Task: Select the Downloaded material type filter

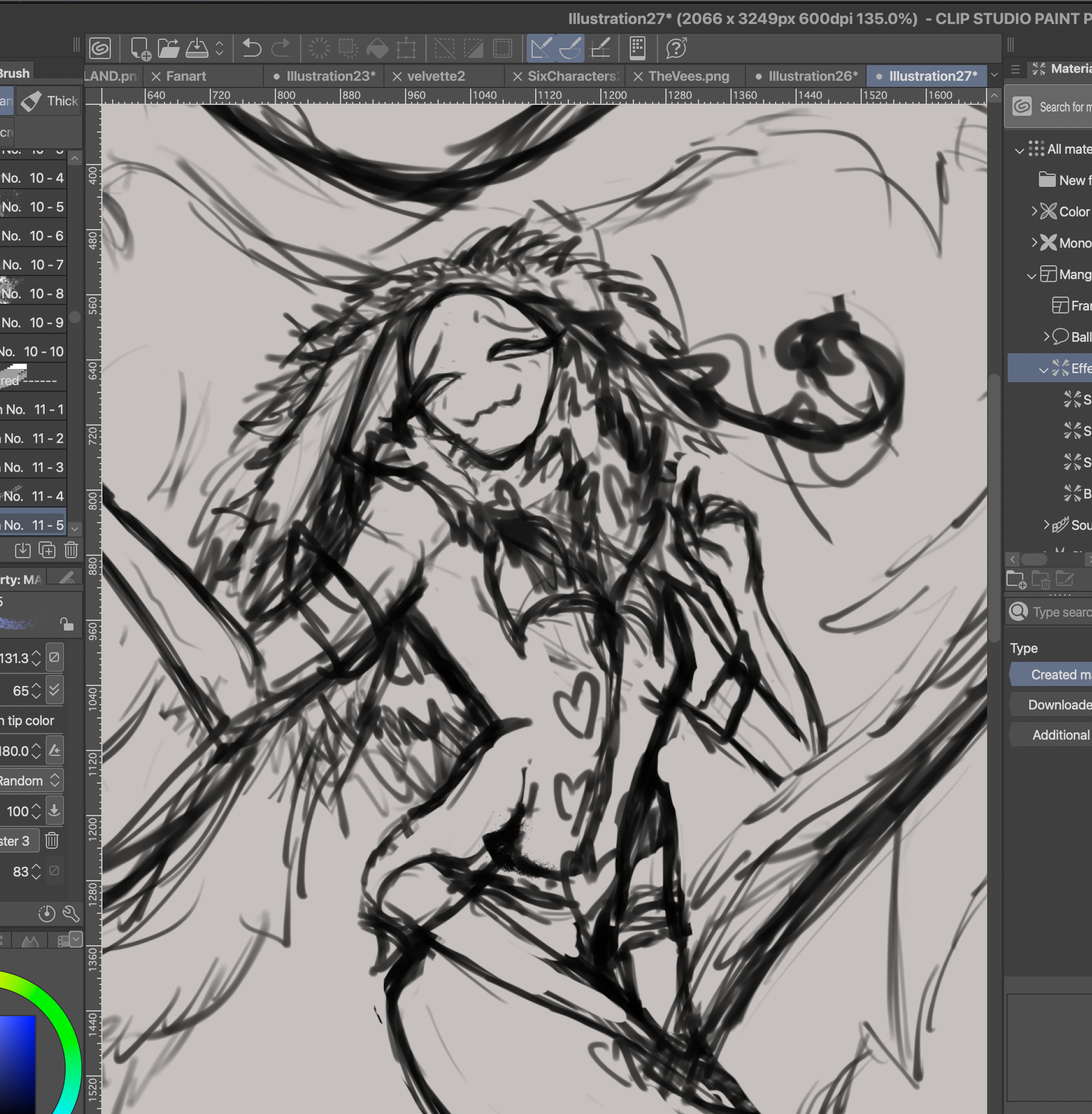Action: [1059, 705]
